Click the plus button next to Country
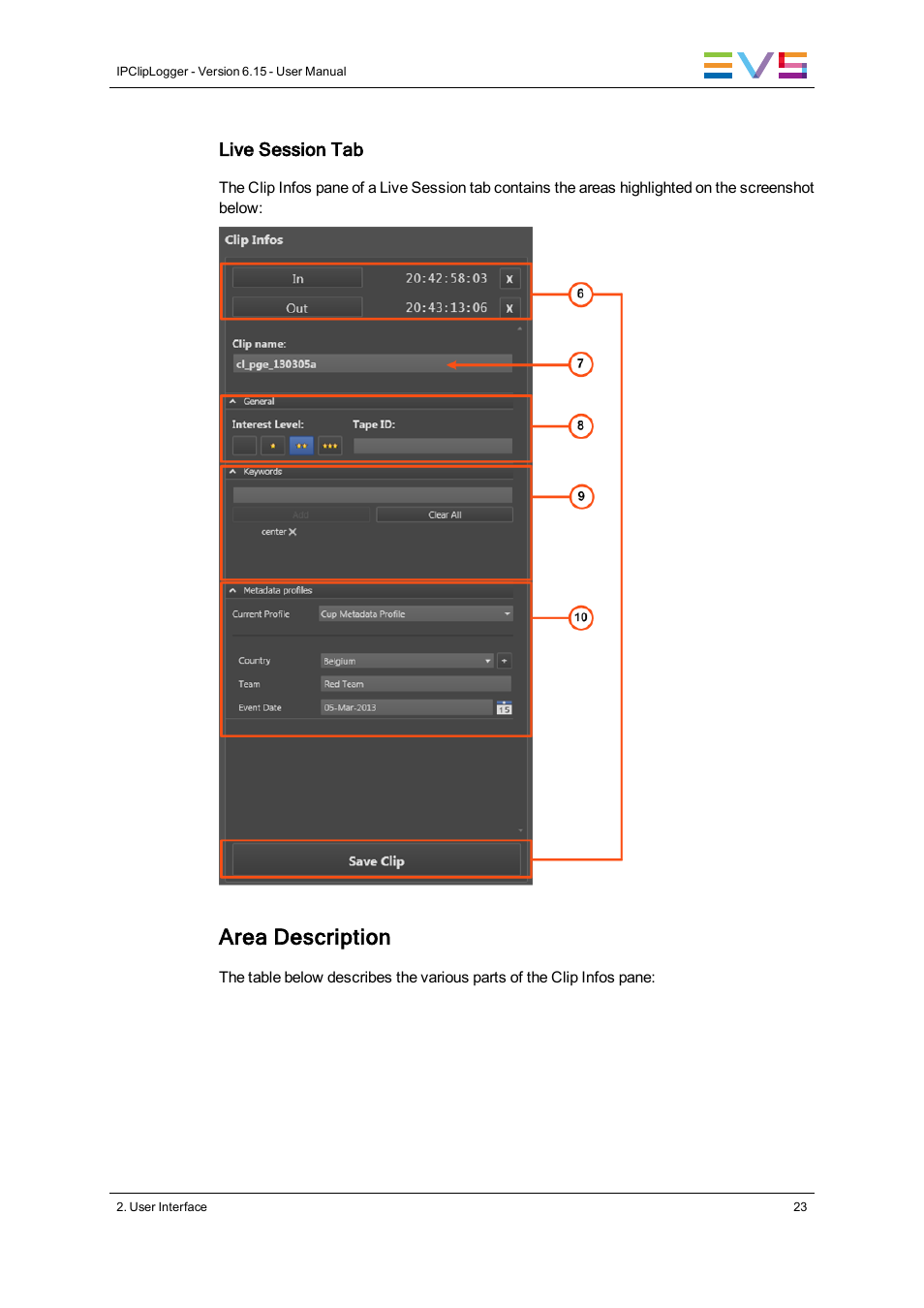This screenshot has width=924, height=1308. [x=504, y=661]
